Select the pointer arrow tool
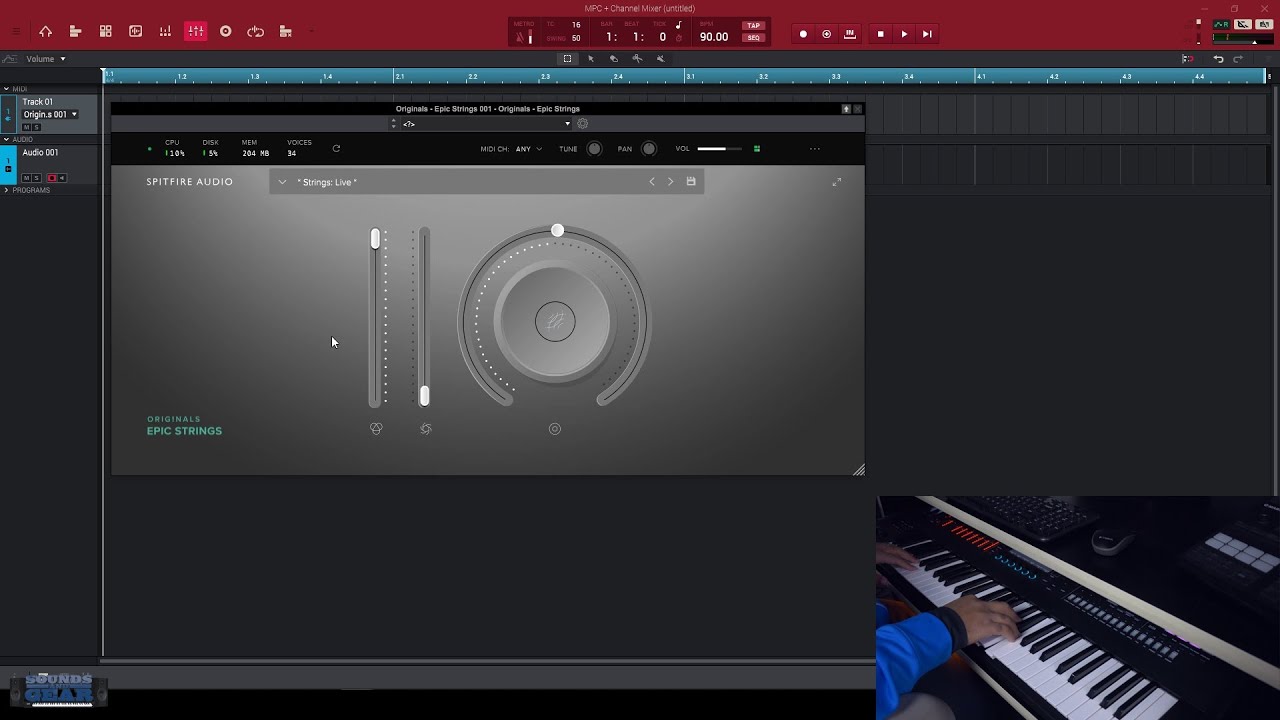The width and height of the screenshot is (1280, 720). pos(590,59)
